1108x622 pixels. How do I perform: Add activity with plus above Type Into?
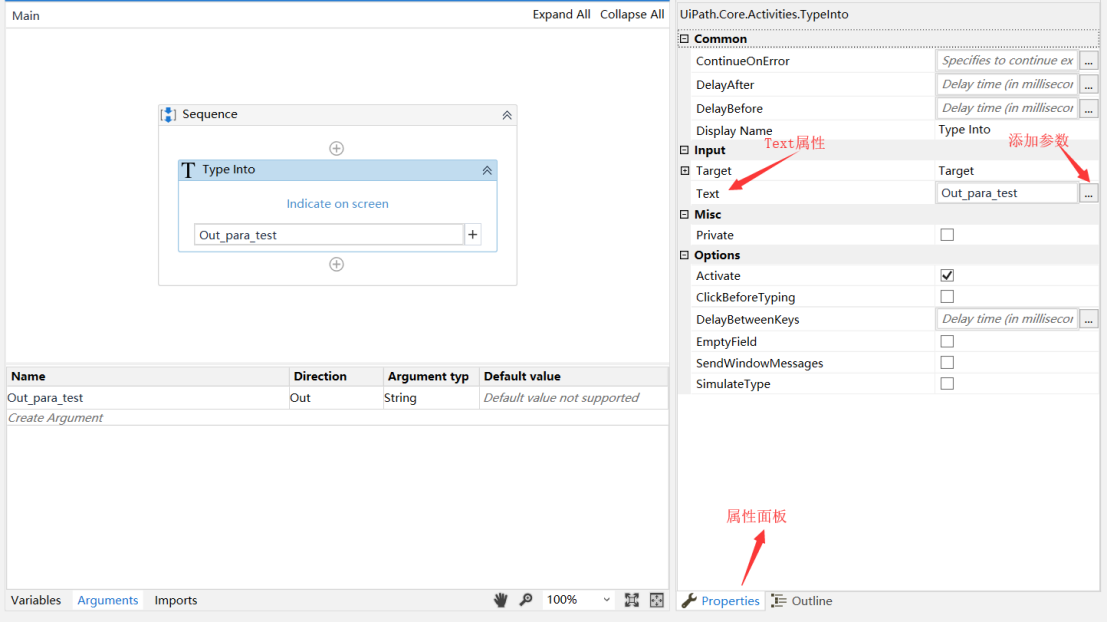(336, 148)
